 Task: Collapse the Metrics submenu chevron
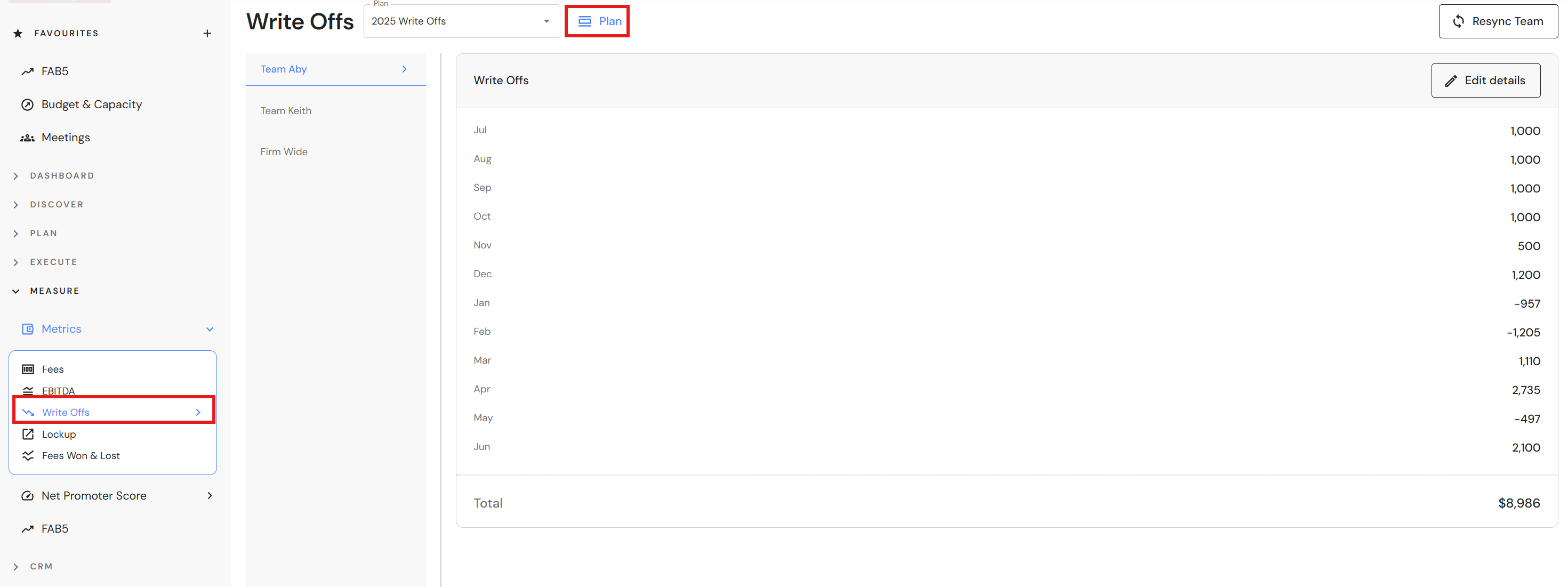tap(210, 329)
